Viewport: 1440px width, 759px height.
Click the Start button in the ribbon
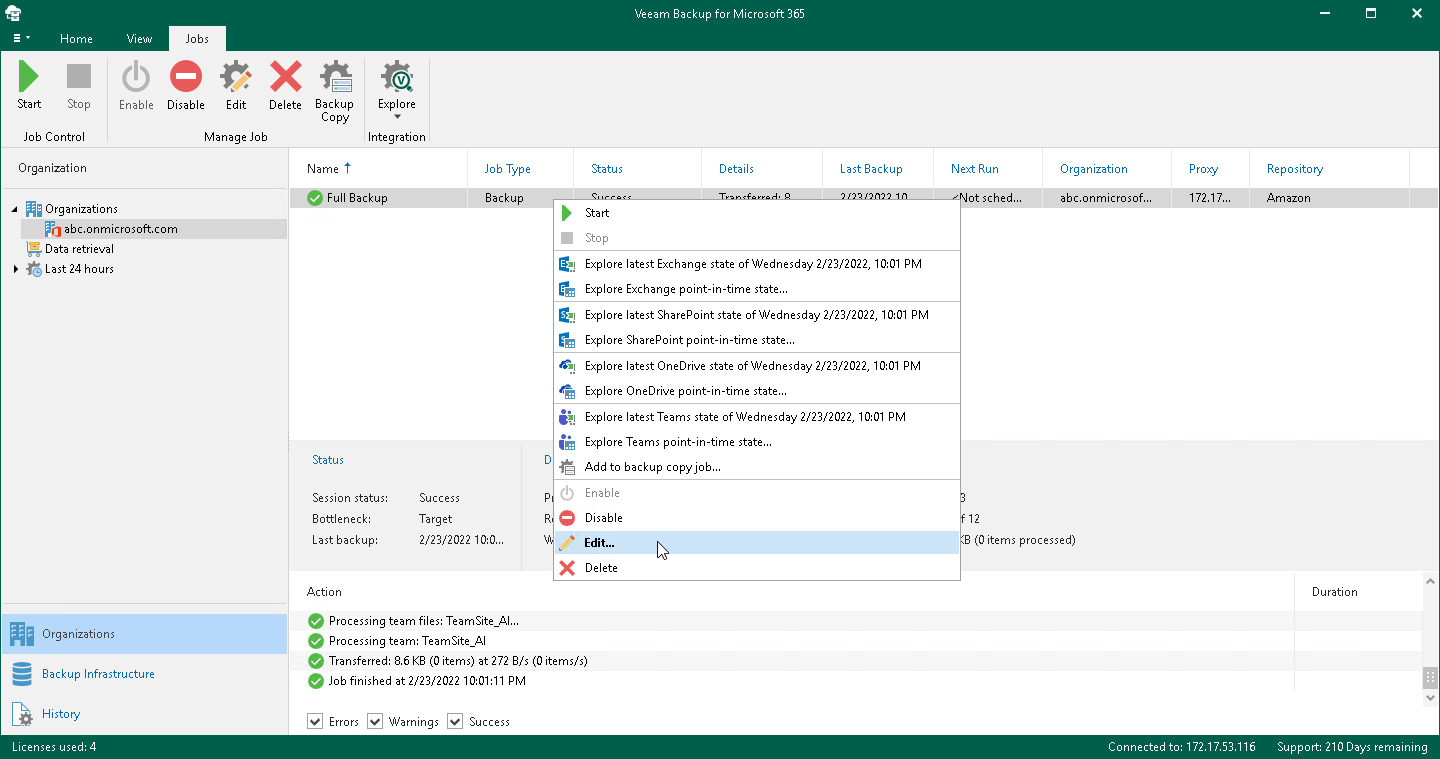coord(29,86)
